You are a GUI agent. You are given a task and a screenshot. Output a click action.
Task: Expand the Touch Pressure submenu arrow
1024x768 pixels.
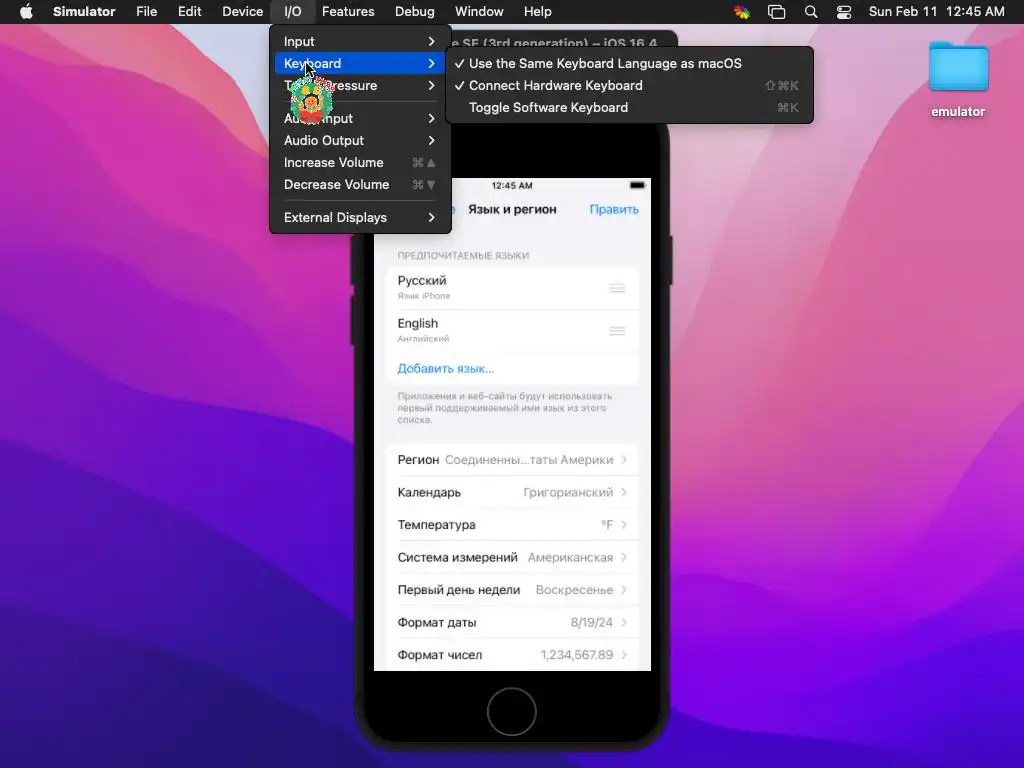pos(431,86)
